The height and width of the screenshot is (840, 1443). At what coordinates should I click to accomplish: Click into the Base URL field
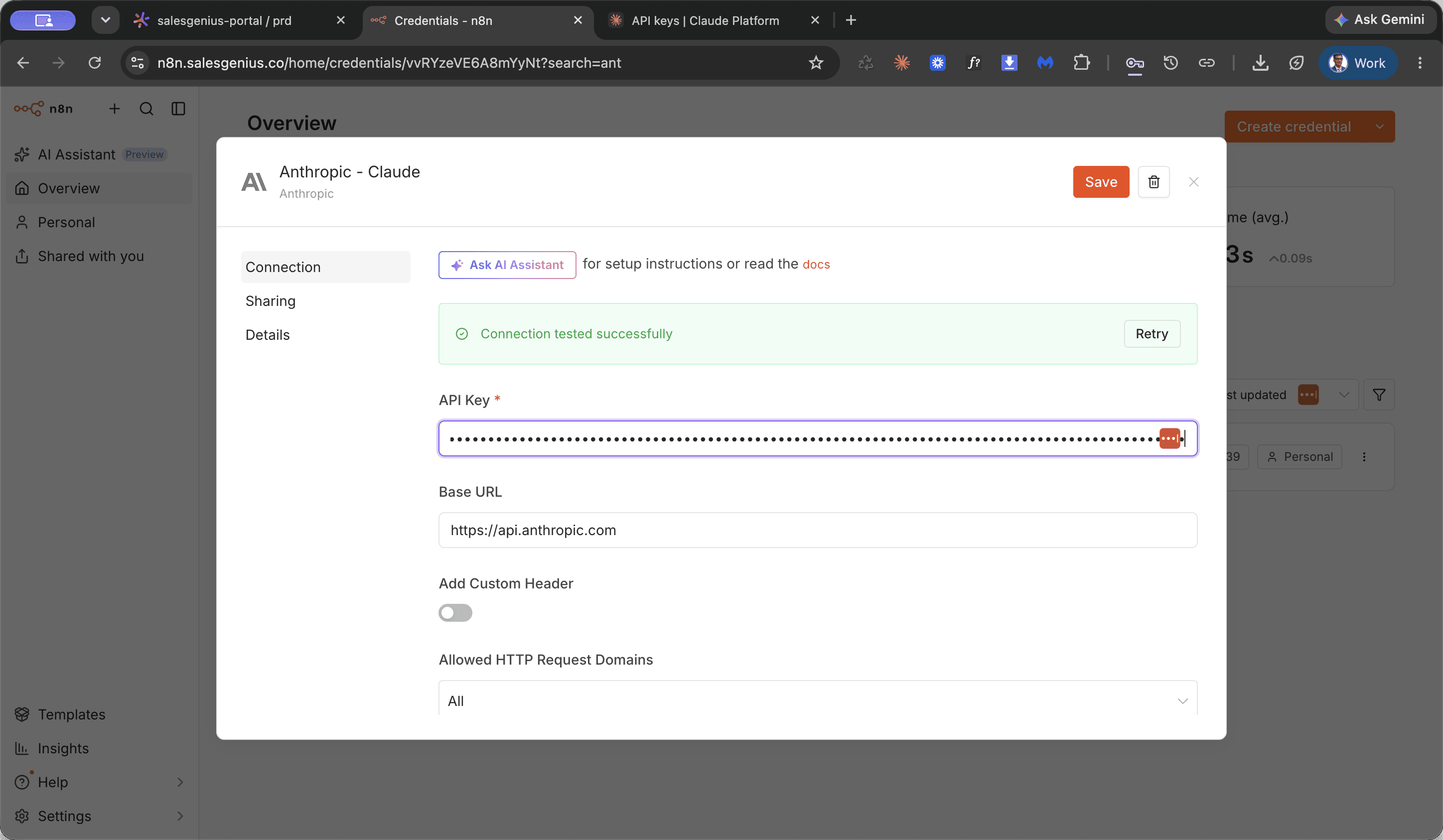pyautogui.click(x=818, y=530)
